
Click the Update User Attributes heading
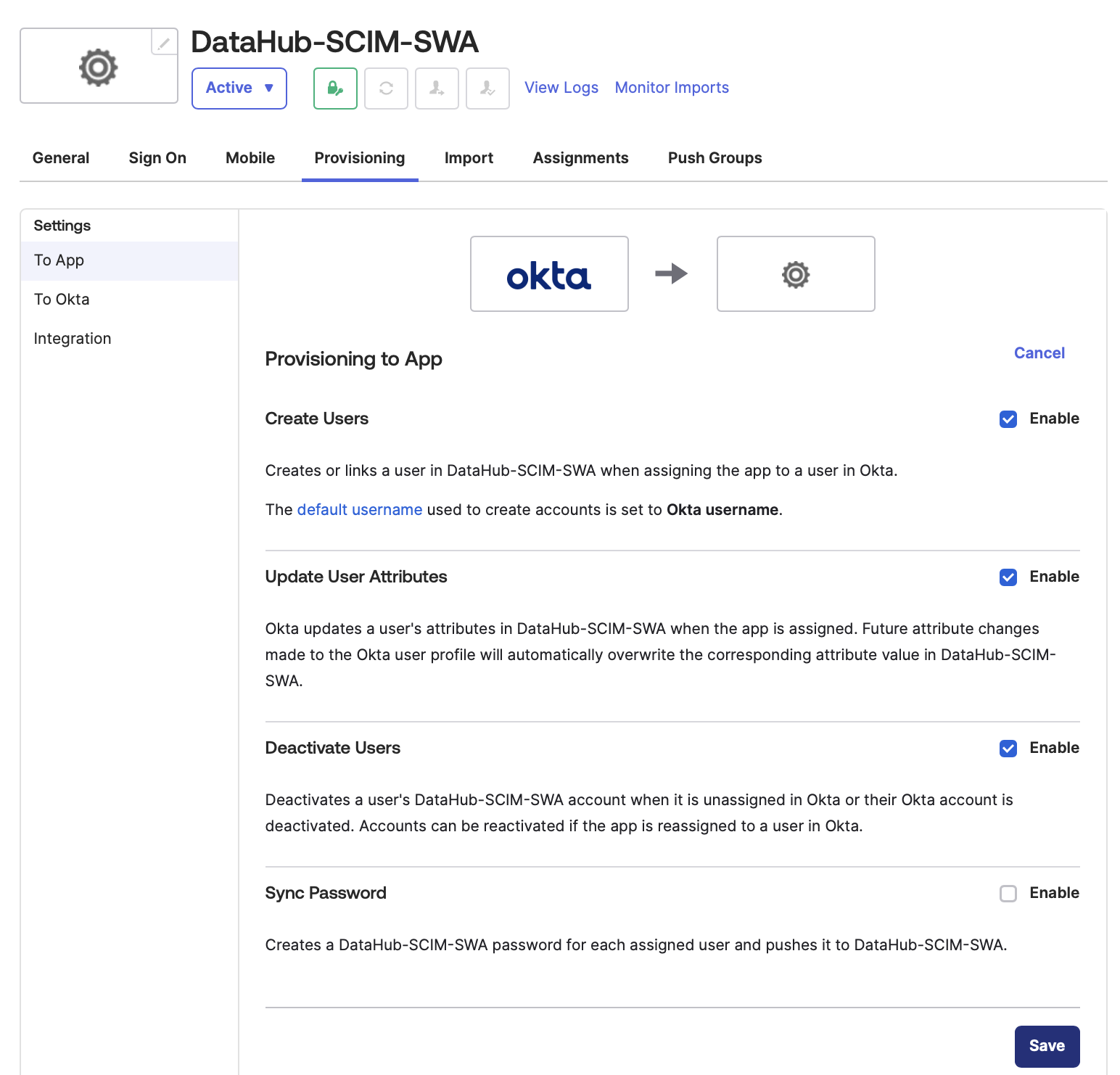tap(356, 577)
